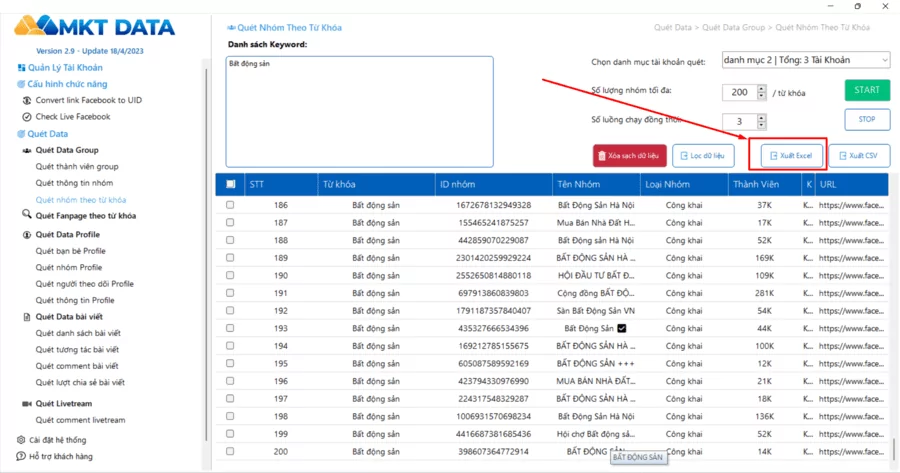The height and width of the screenshot is (473, 900).
Task: Click the Xóa sạch dữ liệu button
Action: [x=629, y=156]
